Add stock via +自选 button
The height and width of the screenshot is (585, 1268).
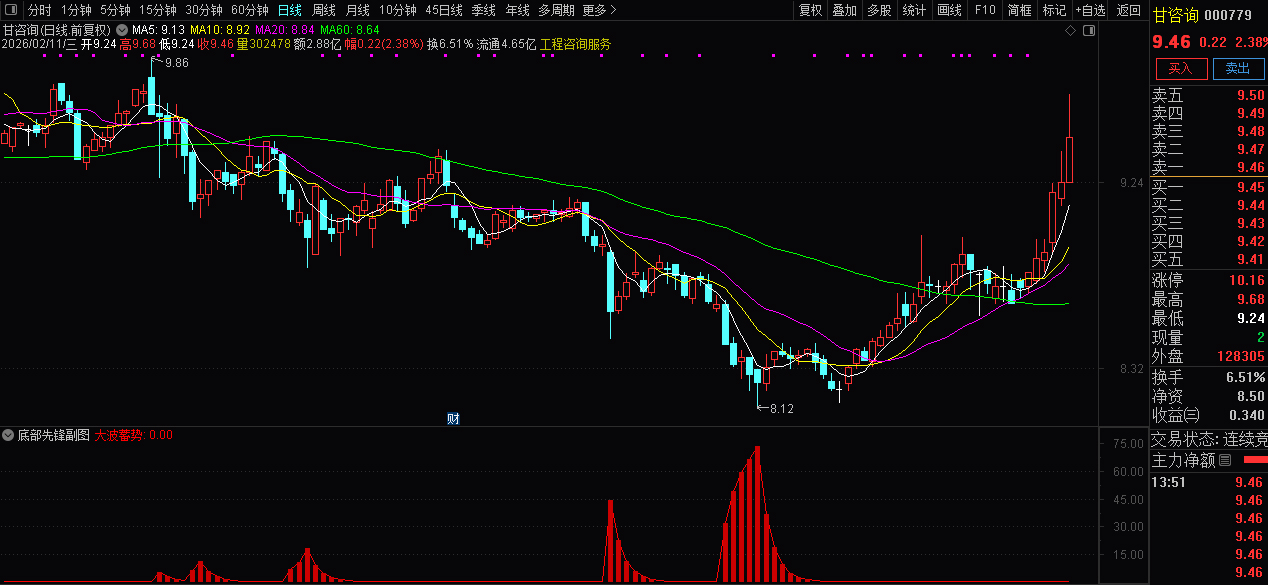pos(1091,10)
